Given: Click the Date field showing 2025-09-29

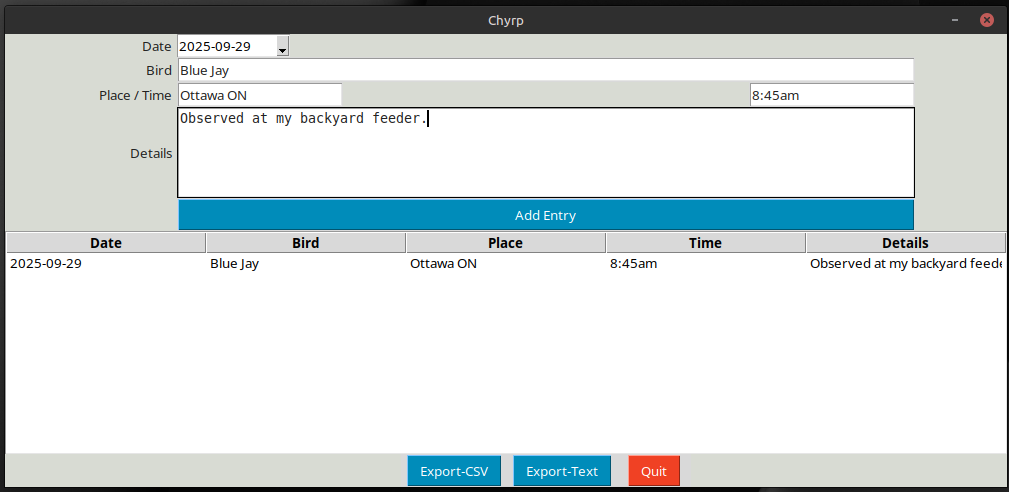Looking at the screenshot, I should point(226,47).
